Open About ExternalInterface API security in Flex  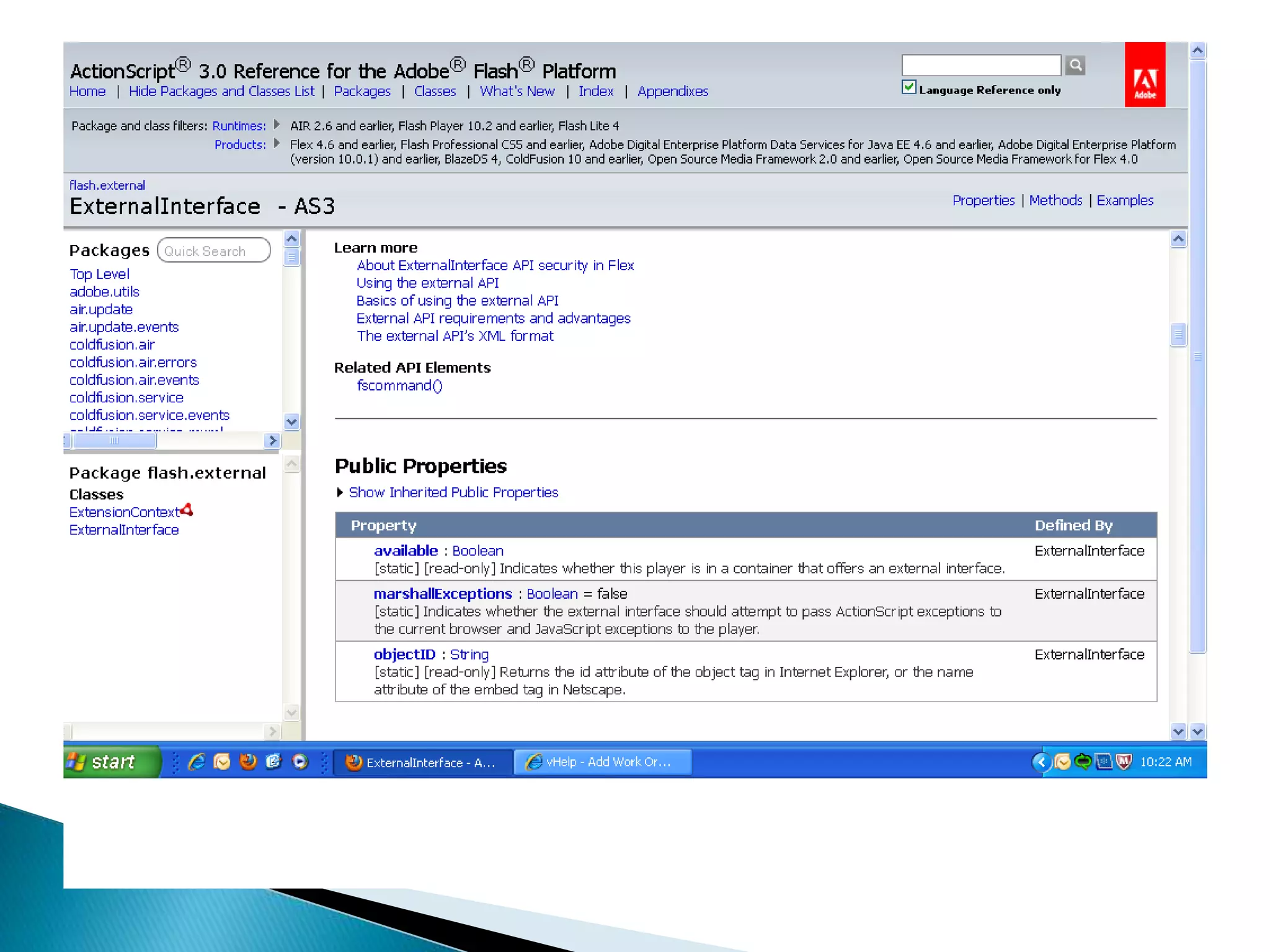495,265
